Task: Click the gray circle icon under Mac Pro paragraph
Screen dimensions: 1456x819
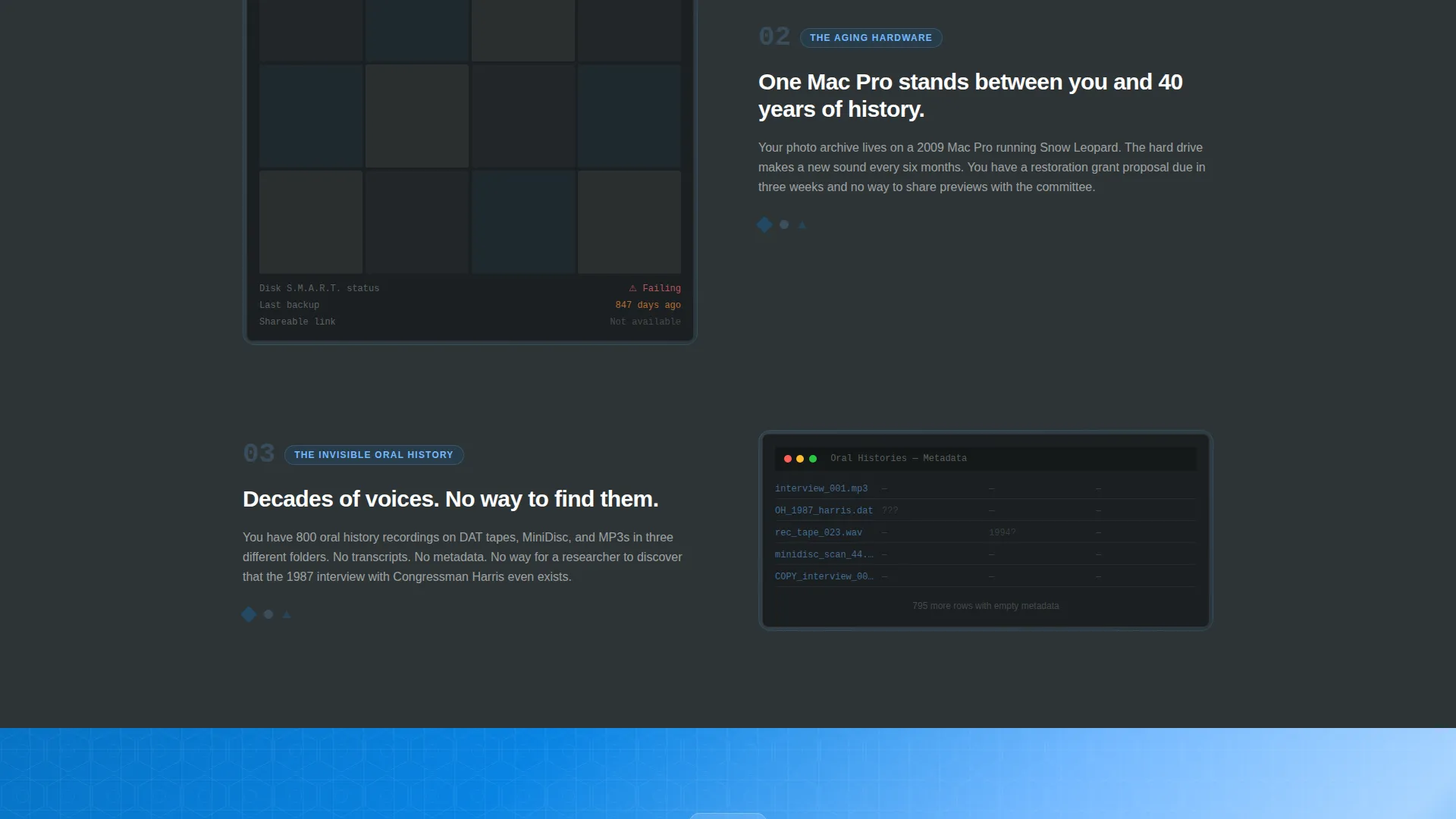Action: [x=784, y=224]
